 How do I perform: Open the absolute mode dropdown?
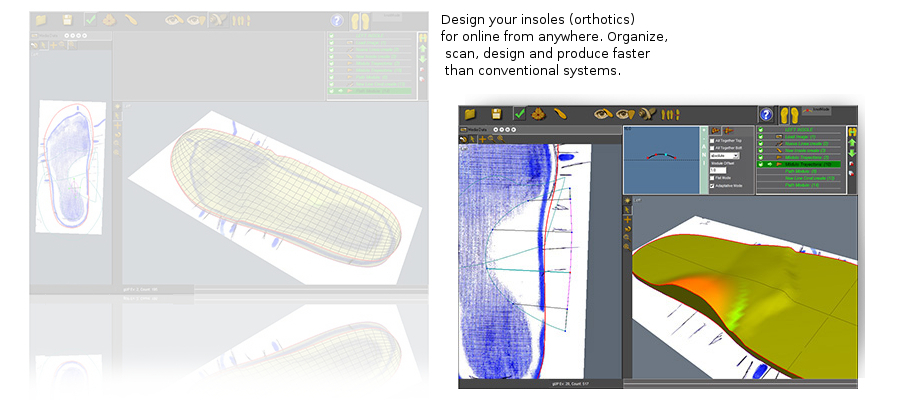[x=723, y=156]
